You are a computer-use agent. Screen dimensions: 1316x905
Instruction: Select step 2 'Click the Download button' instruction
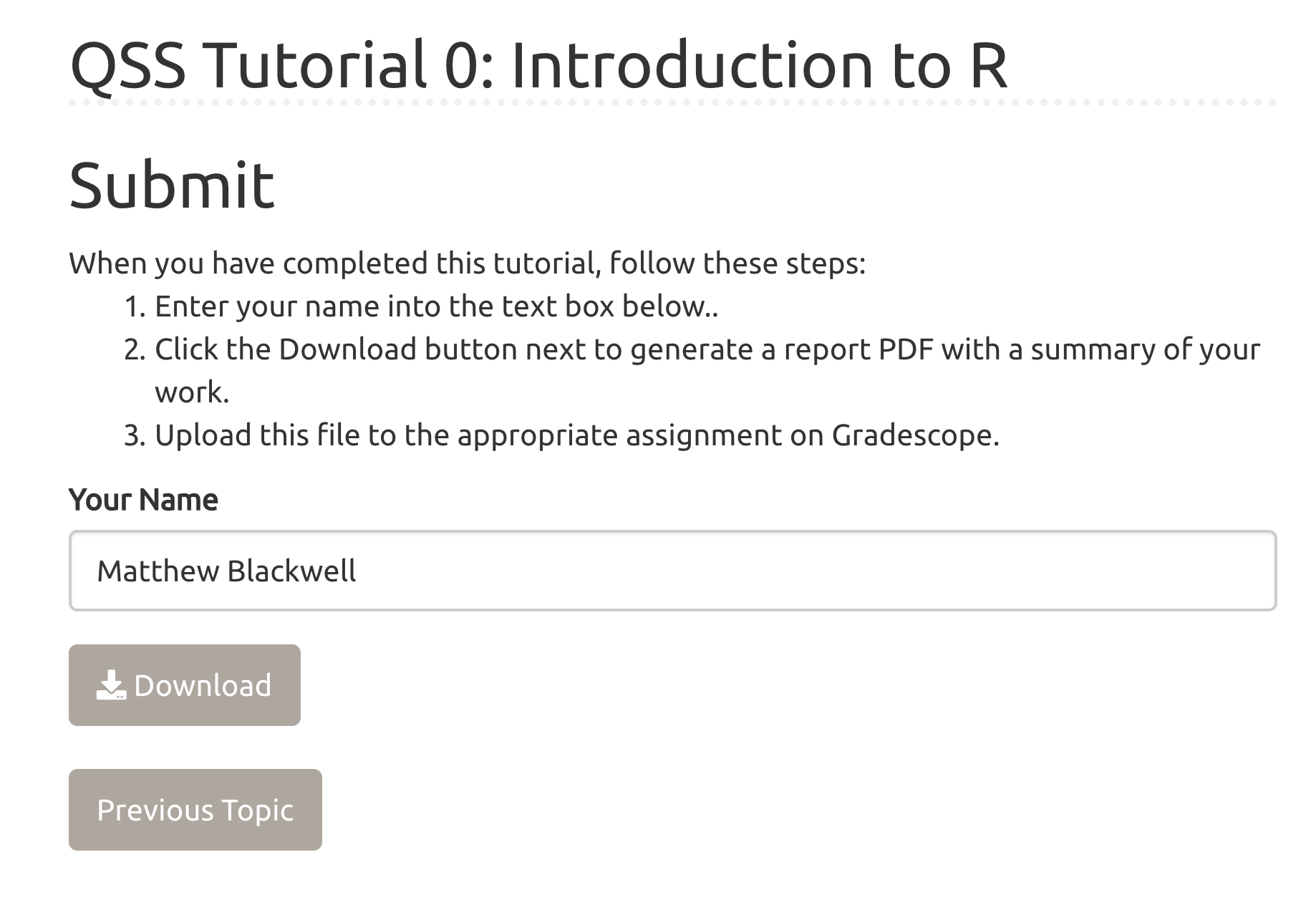pos(692,370)
